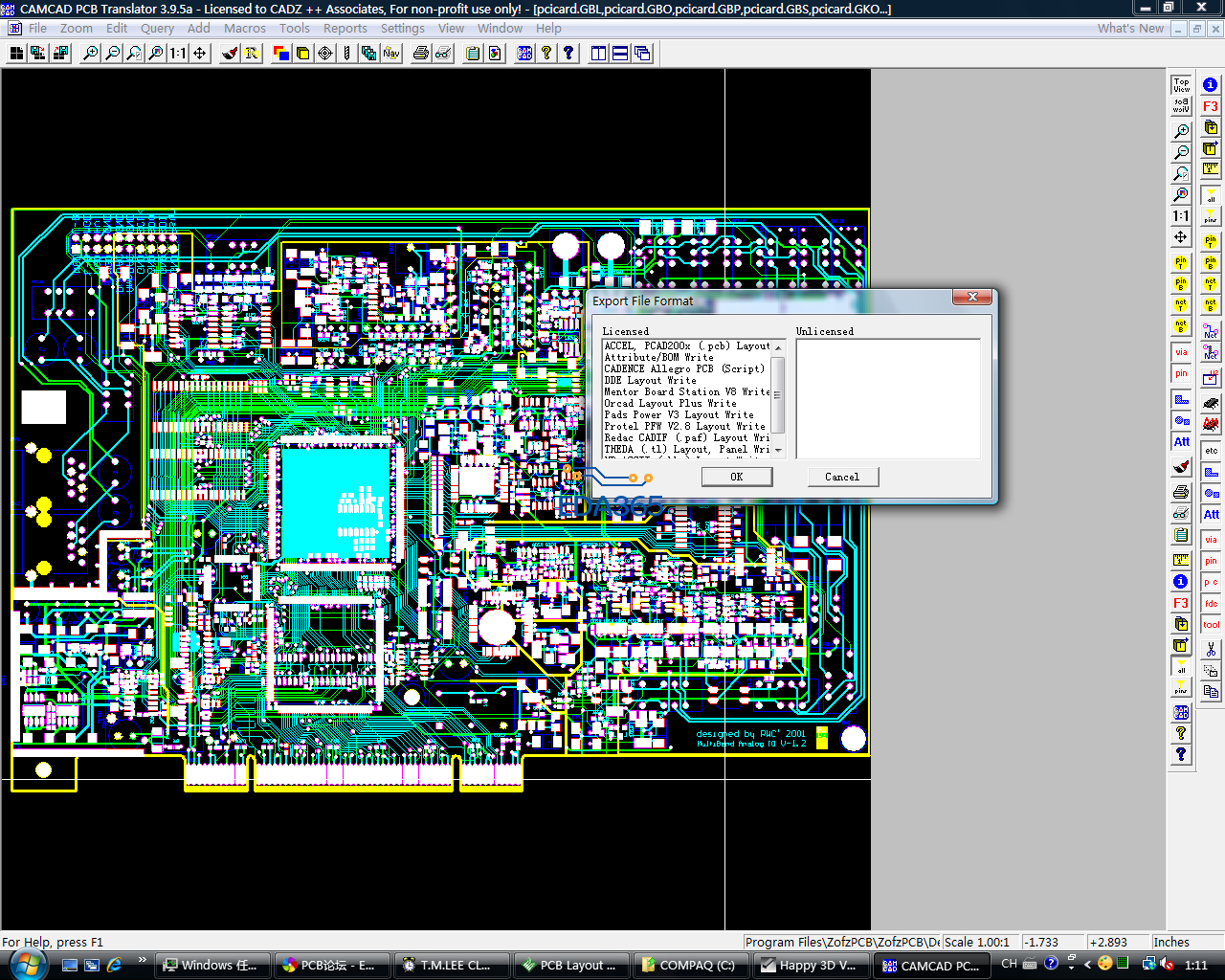Click inside the empty Unlicensed list box
The width and height of the screenshot is (1225, 980).
click(x=888, y=398)
